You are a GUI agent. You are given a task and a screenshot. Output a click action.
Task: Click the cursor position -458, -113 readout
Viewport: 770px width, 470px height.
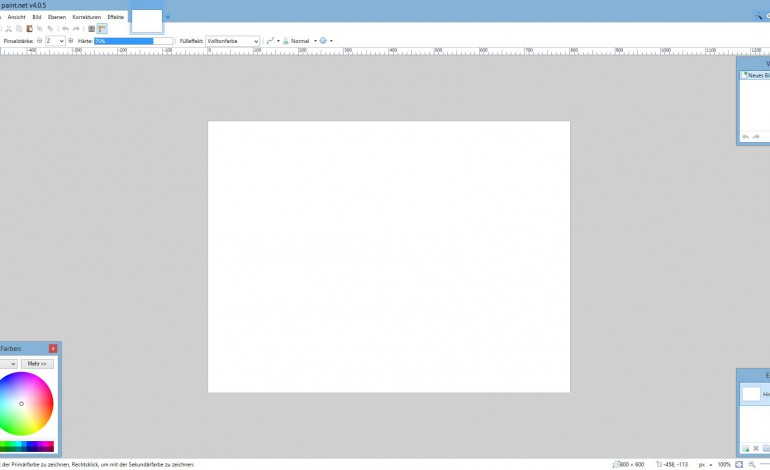[672, 464]
